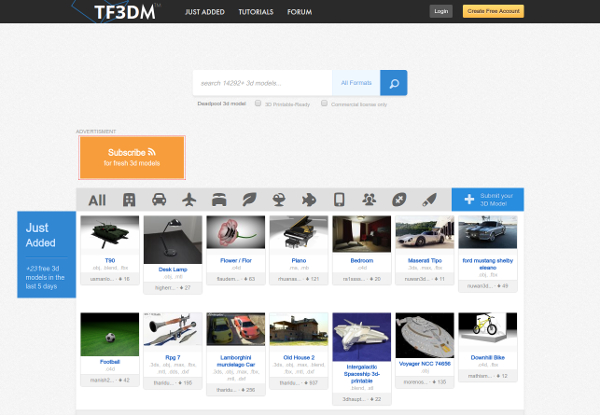
Task: Open the football sports category icon
Action: [399, 199]
